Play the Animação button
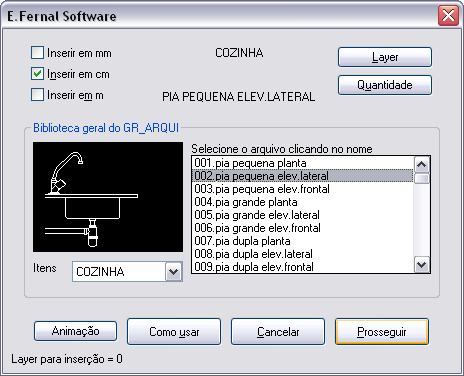Screen dimensions: 464x376 point(75,331)
